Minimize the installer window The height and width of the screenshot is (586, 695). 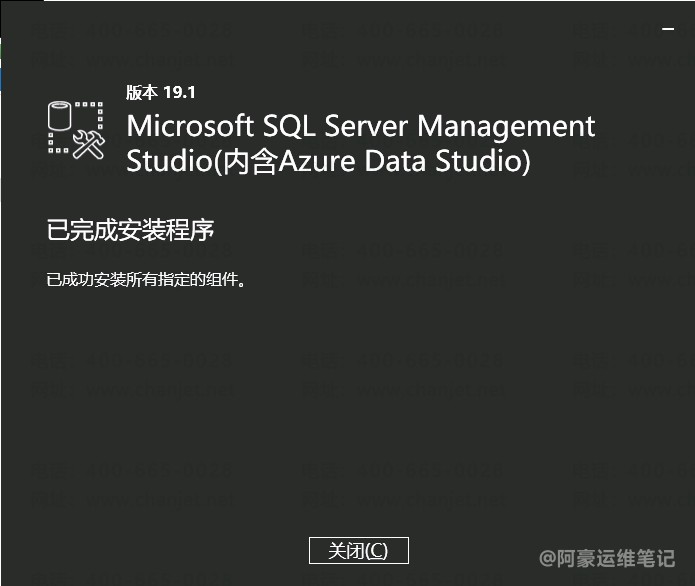(x=669, y=31)
